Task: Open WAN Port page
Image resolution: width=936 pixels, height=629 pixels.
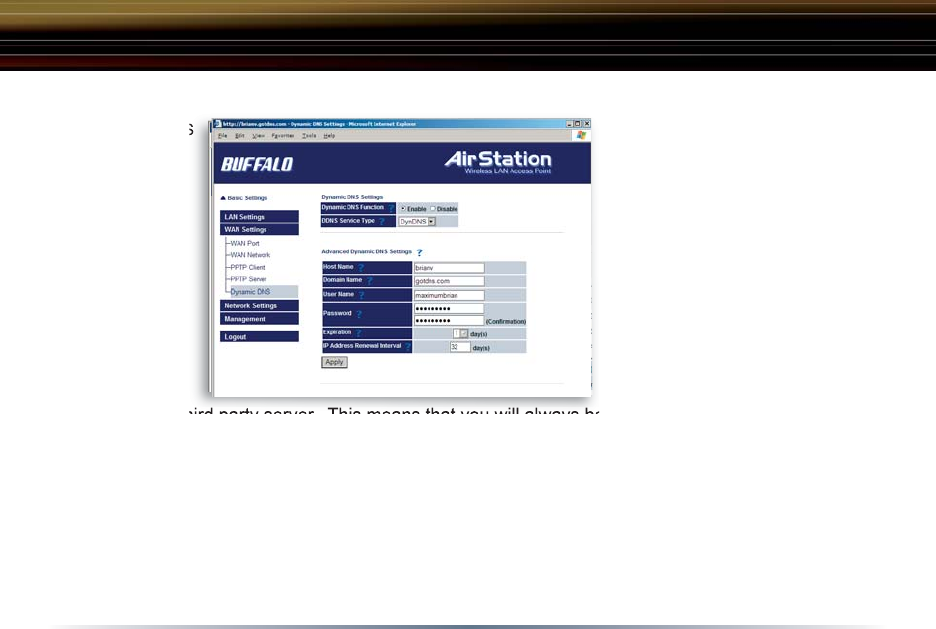Action: click(x=245, y=243)
